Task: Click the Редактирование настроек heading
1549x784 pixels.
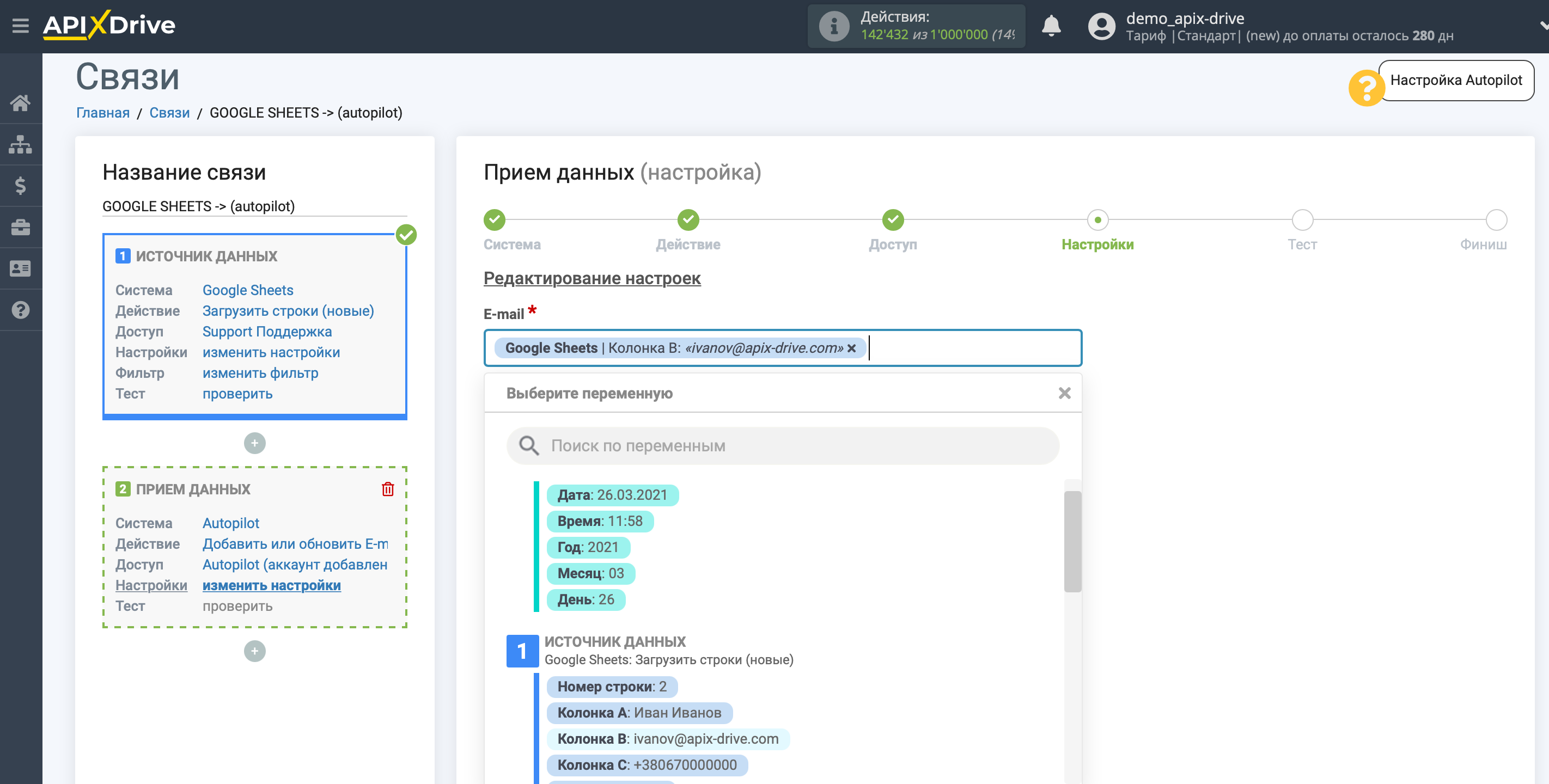Action: click(x=591, y=278)
